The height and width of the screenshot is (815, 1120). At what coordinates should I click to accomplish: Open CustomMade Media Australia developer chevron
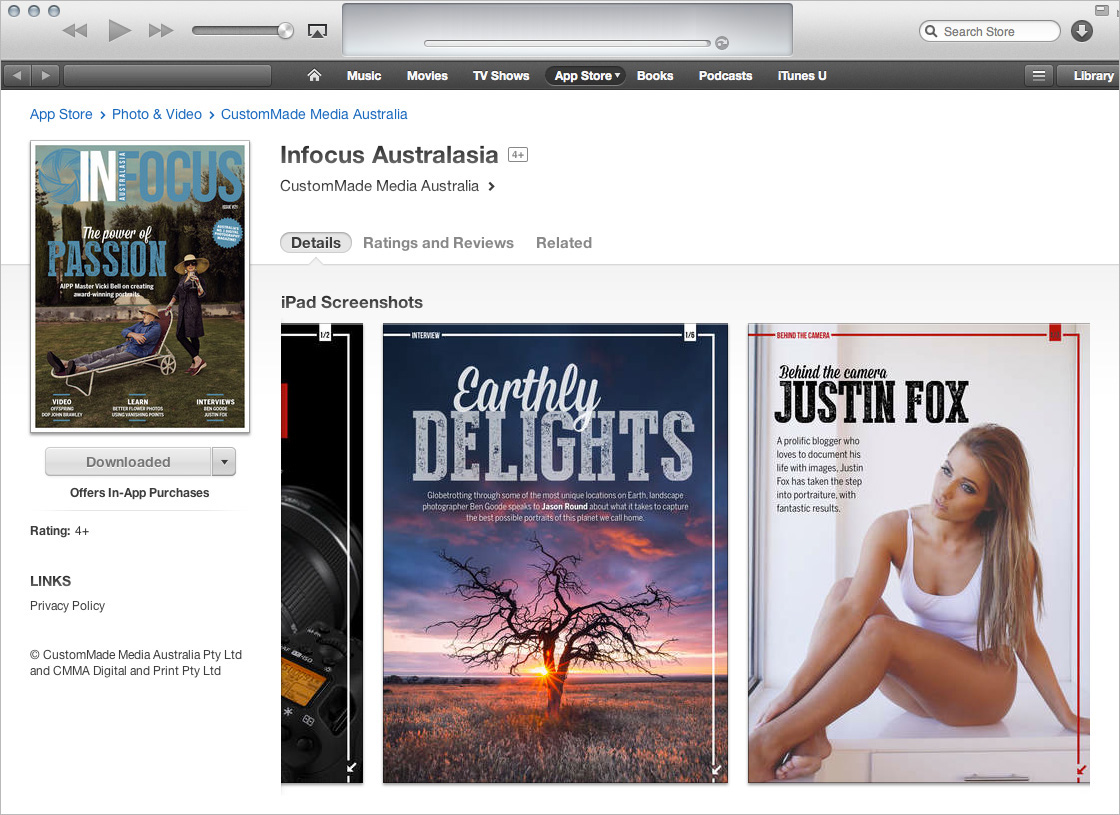coord(492,186)
